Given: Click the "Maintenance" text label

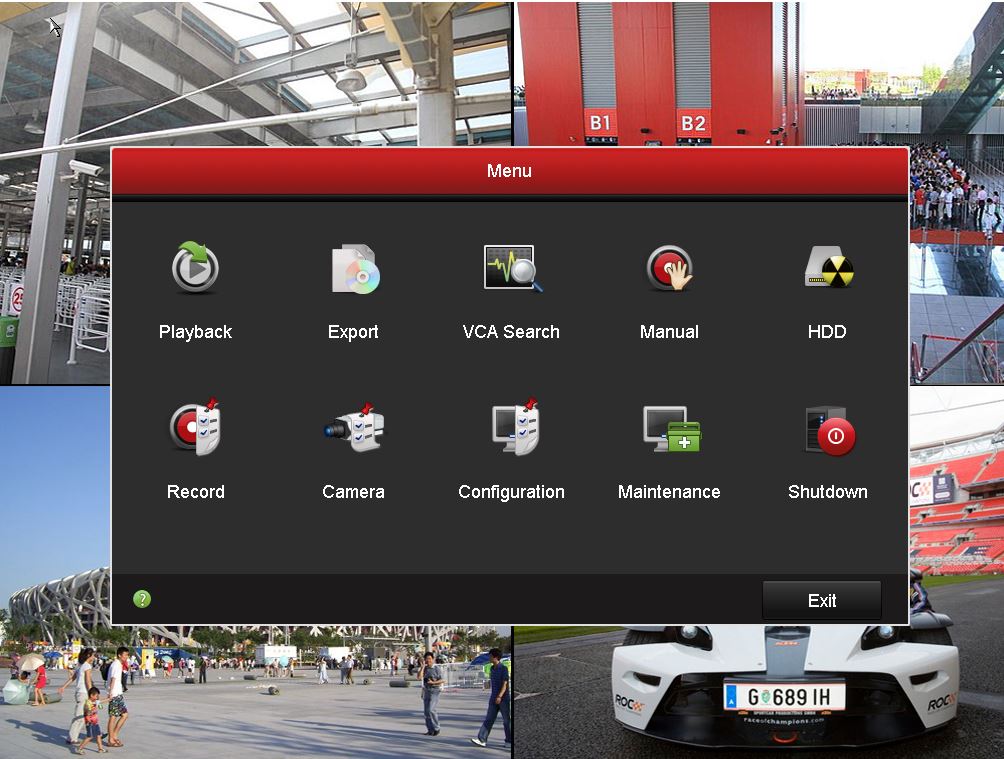Looking at the screenshot, I should [x=669, y=492].
